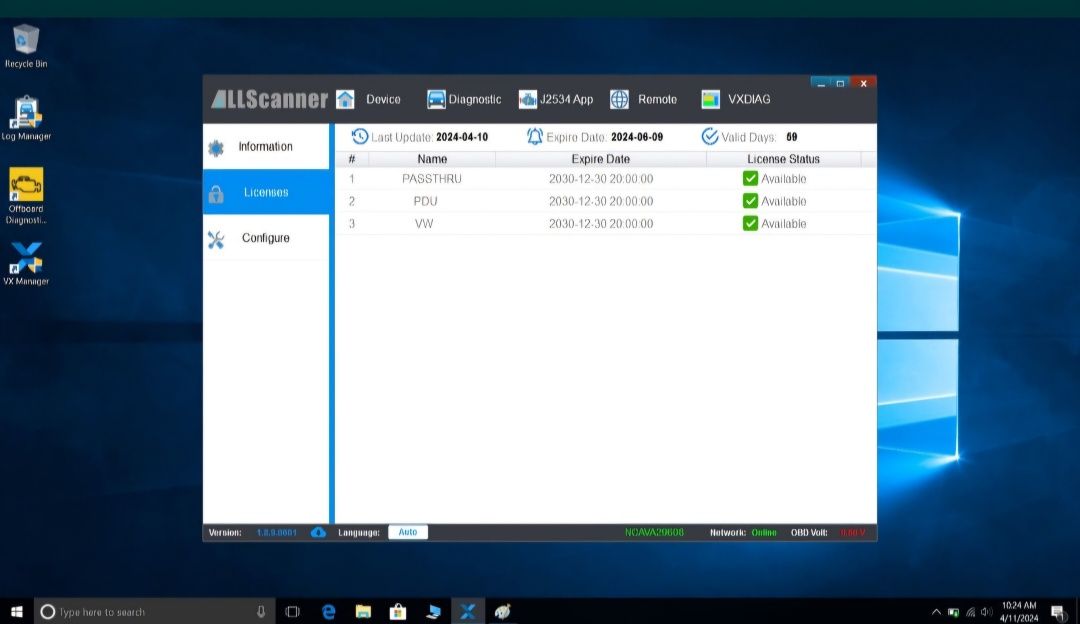Select the expire date 2024-06-09

coord(637,137)
